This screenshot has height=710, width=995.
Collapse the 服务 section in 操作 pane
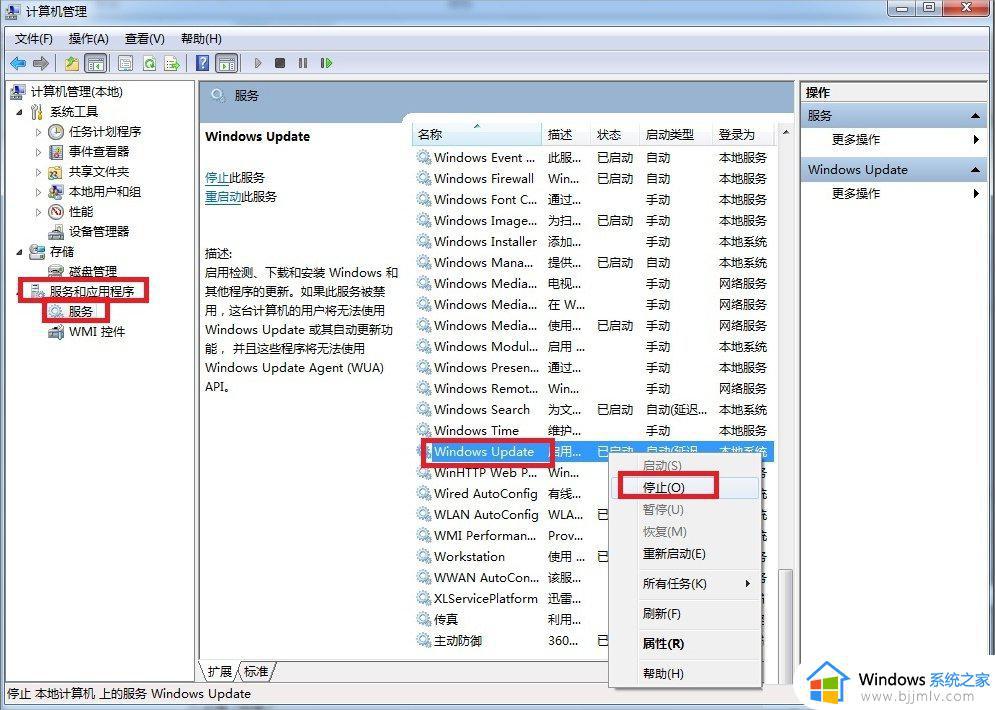[x=975, y=115]
